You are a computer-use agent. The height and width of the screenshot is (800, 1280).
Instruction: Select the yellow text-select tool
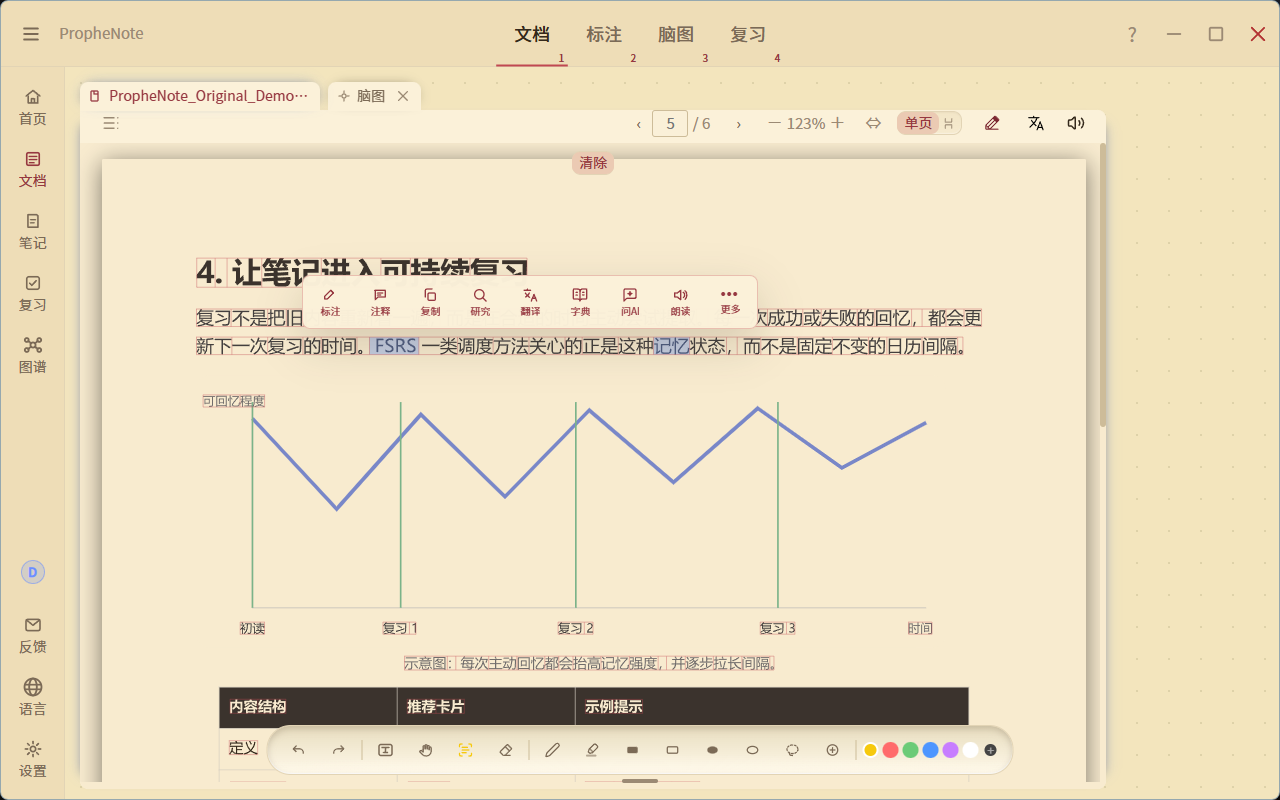pyautogui.click(x=465, y=750)
